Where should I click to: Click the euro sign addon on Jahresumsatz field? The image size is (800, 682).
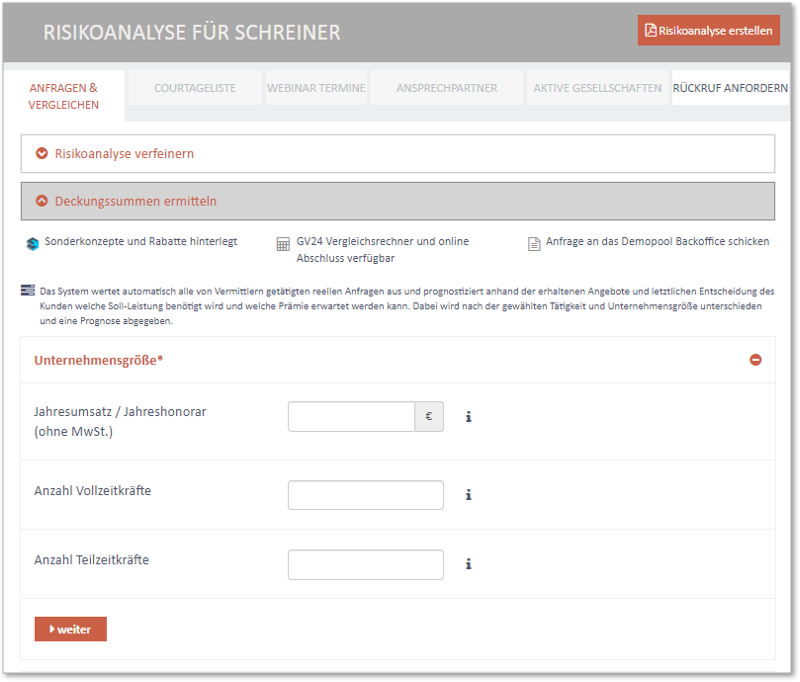pyautogui.click(x=429, y=417)
